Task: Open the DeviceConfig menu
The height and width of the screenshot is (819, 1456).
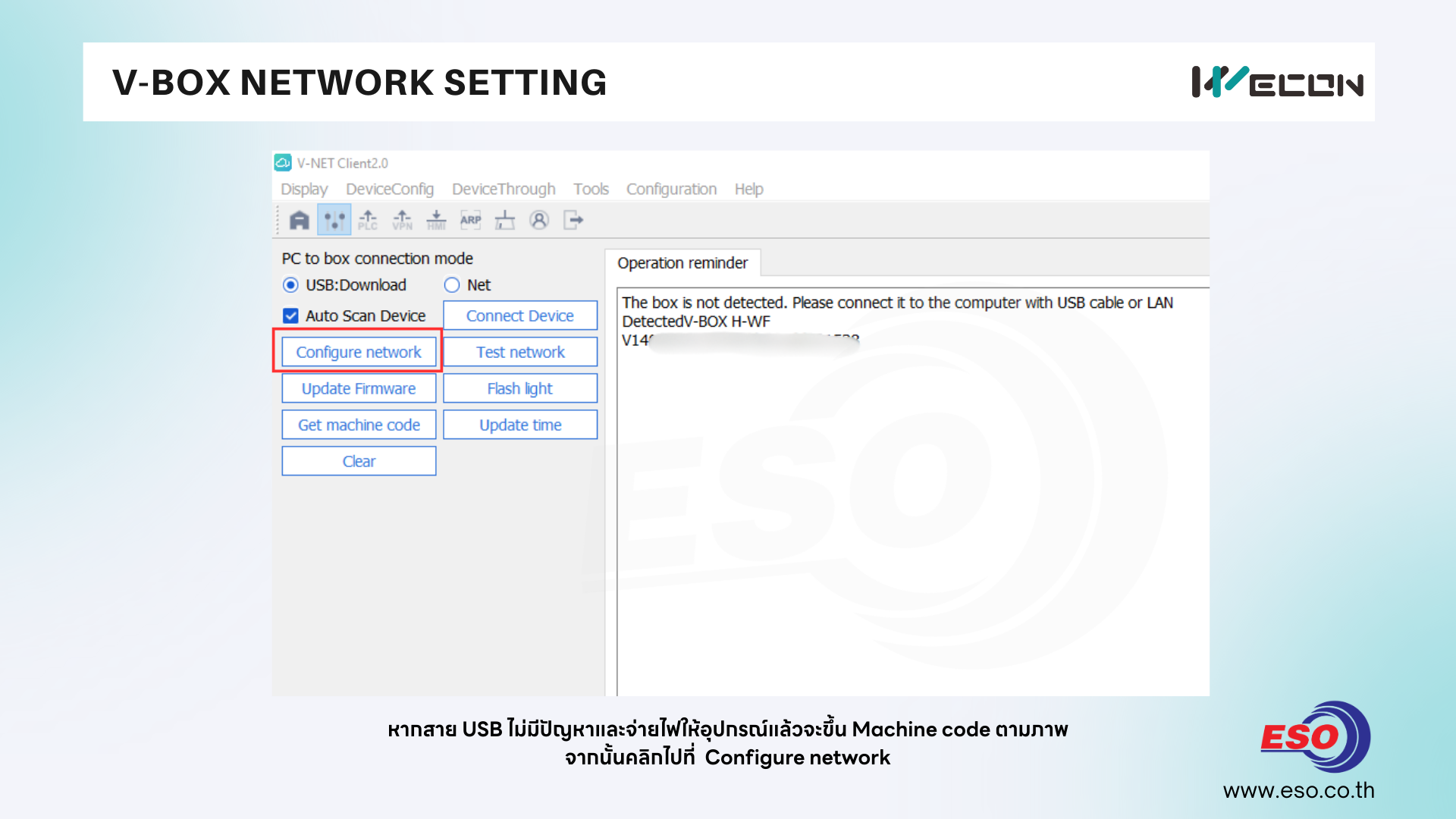Action: pos(390,189)
